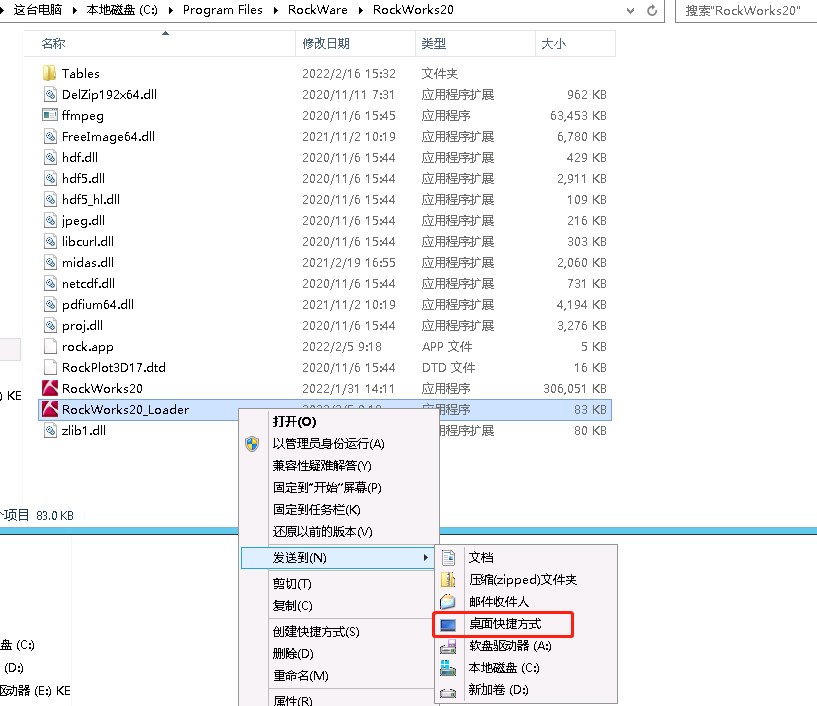Choose 创建快捷方式(S) menu entry
Viewport: 817px width, 706px height.
point(316,632)
